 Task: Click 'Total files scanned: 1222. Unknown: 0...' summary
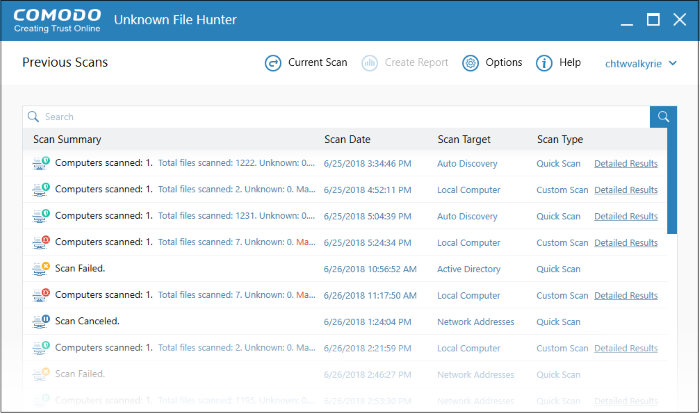pyautogui.click(x=237, y=163)
